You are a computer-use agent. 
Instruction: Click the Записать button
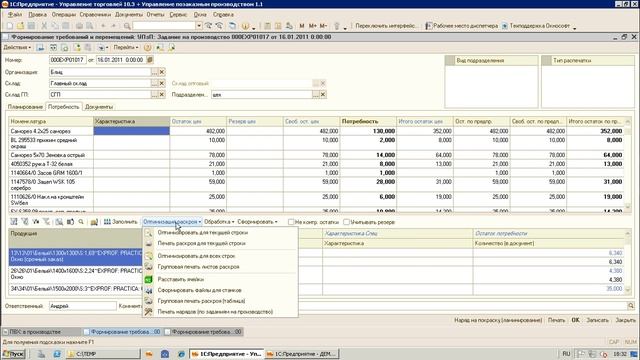598,320
